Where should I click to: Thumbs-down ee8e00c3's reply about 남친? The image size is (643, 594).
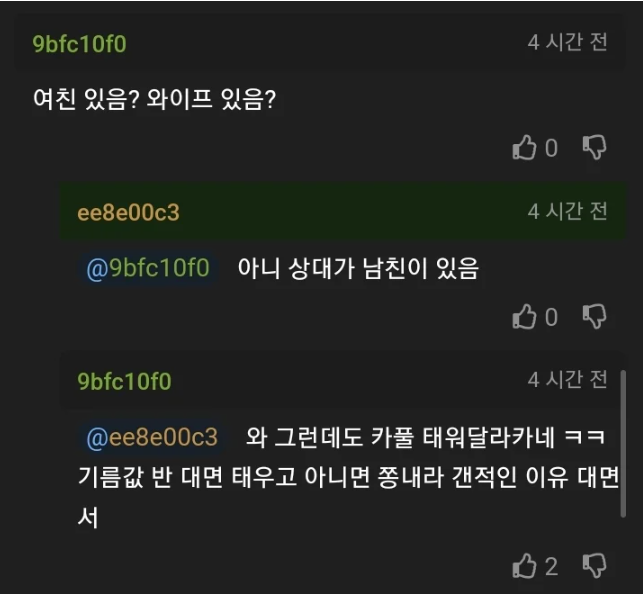594,316
